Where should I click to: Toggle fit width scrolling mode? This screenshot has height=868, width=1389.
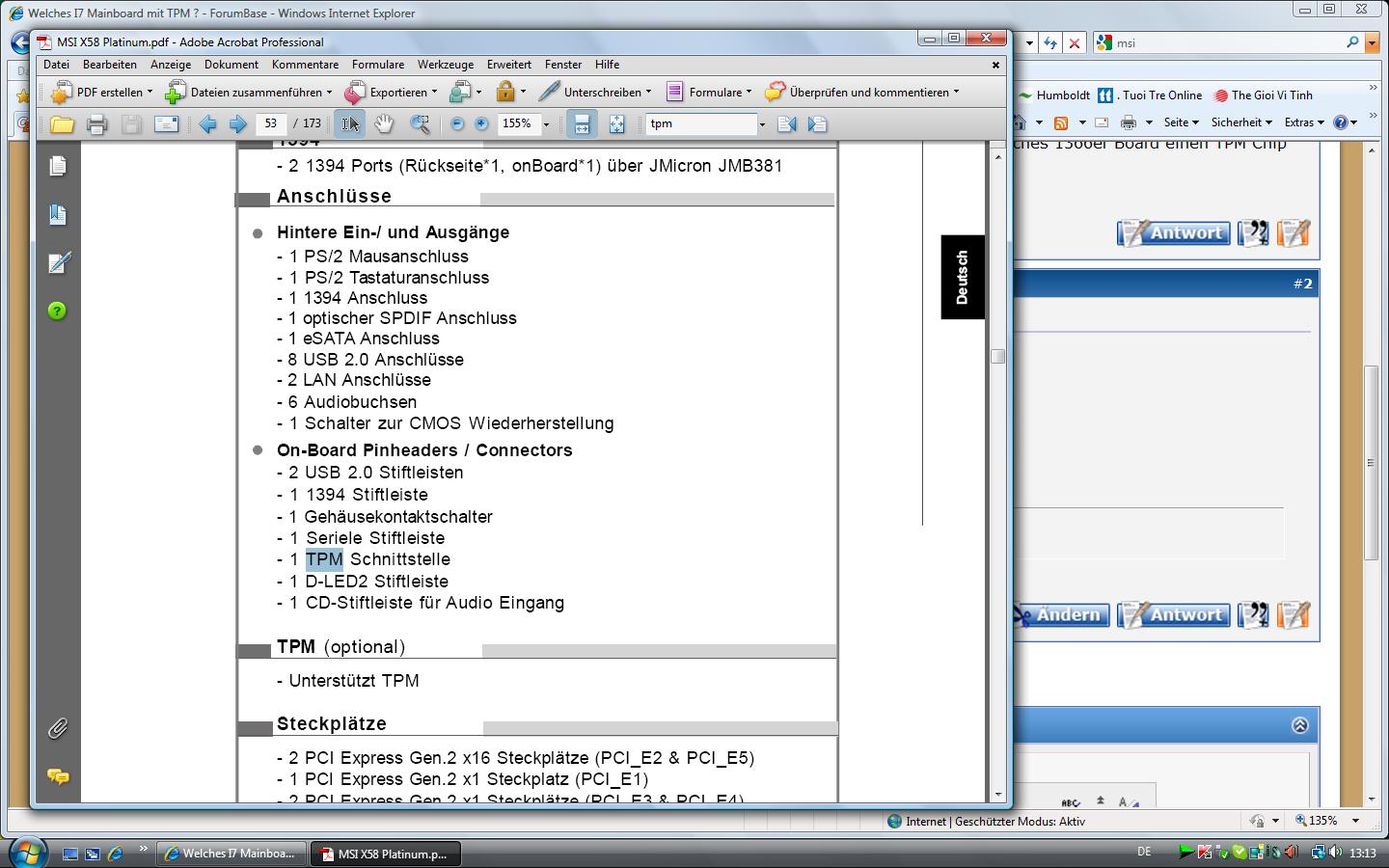[582, 123]
